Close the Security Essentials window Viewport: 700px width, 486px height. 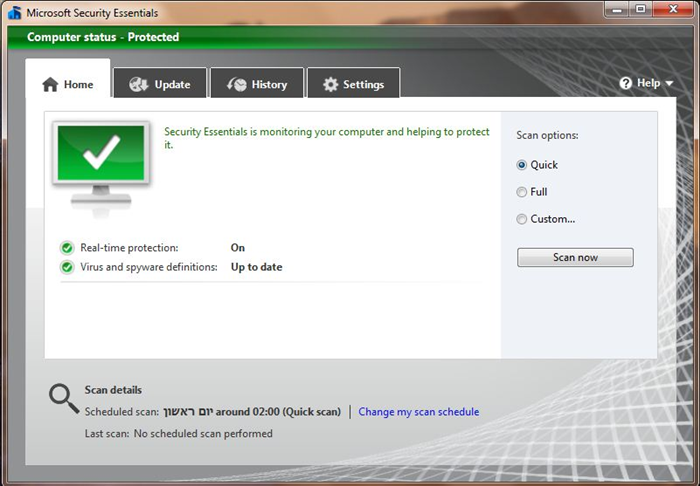click(673, 9)
